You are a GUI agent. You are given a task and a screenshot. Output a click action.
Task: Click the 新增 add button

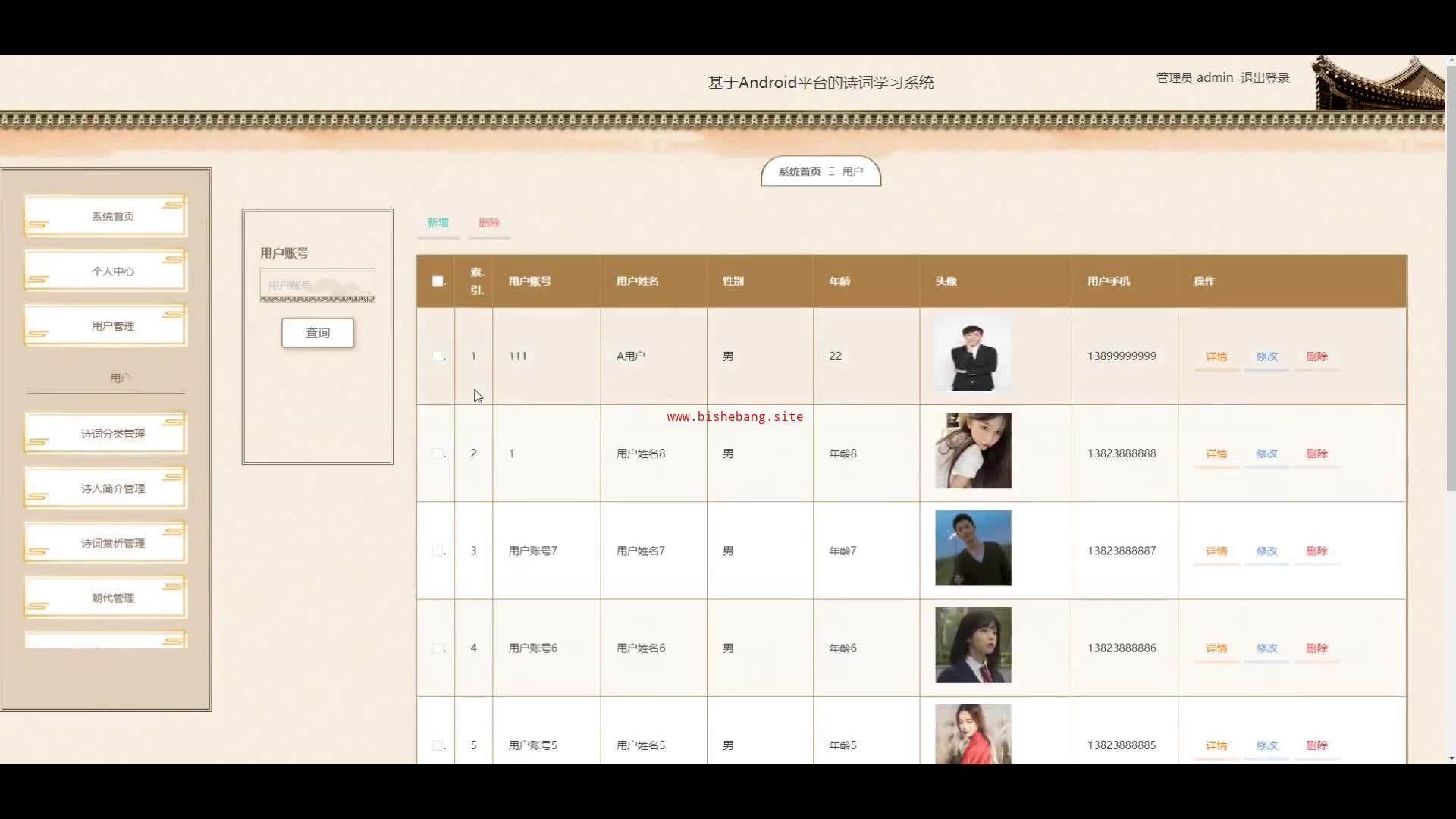[x=438, y=223]
